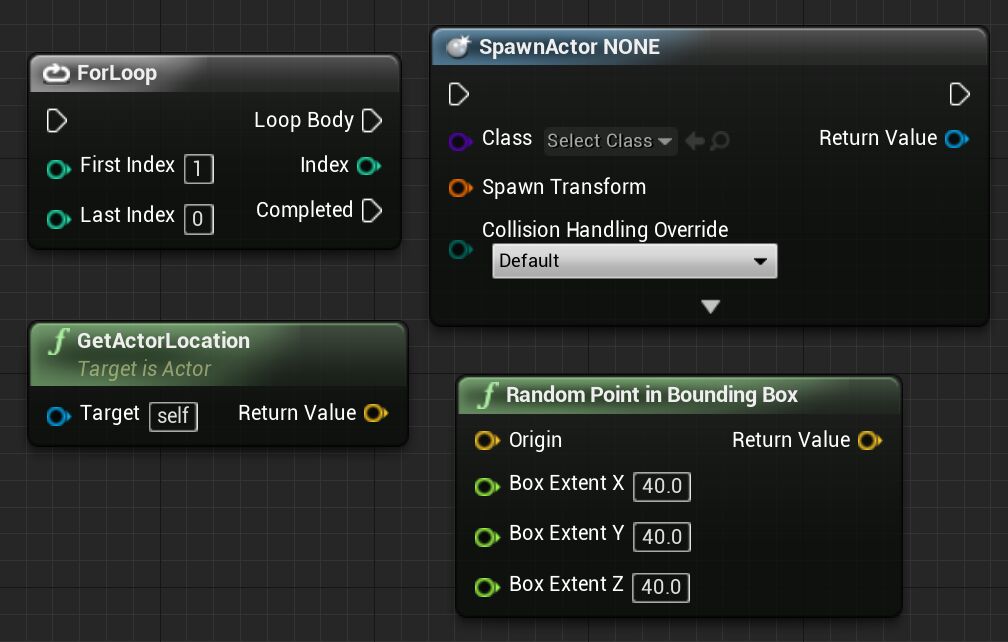1008x642 pixels.
Task: Click the ForLoop input execution pin
Action: pyautogui.click(x=57, y=121)
